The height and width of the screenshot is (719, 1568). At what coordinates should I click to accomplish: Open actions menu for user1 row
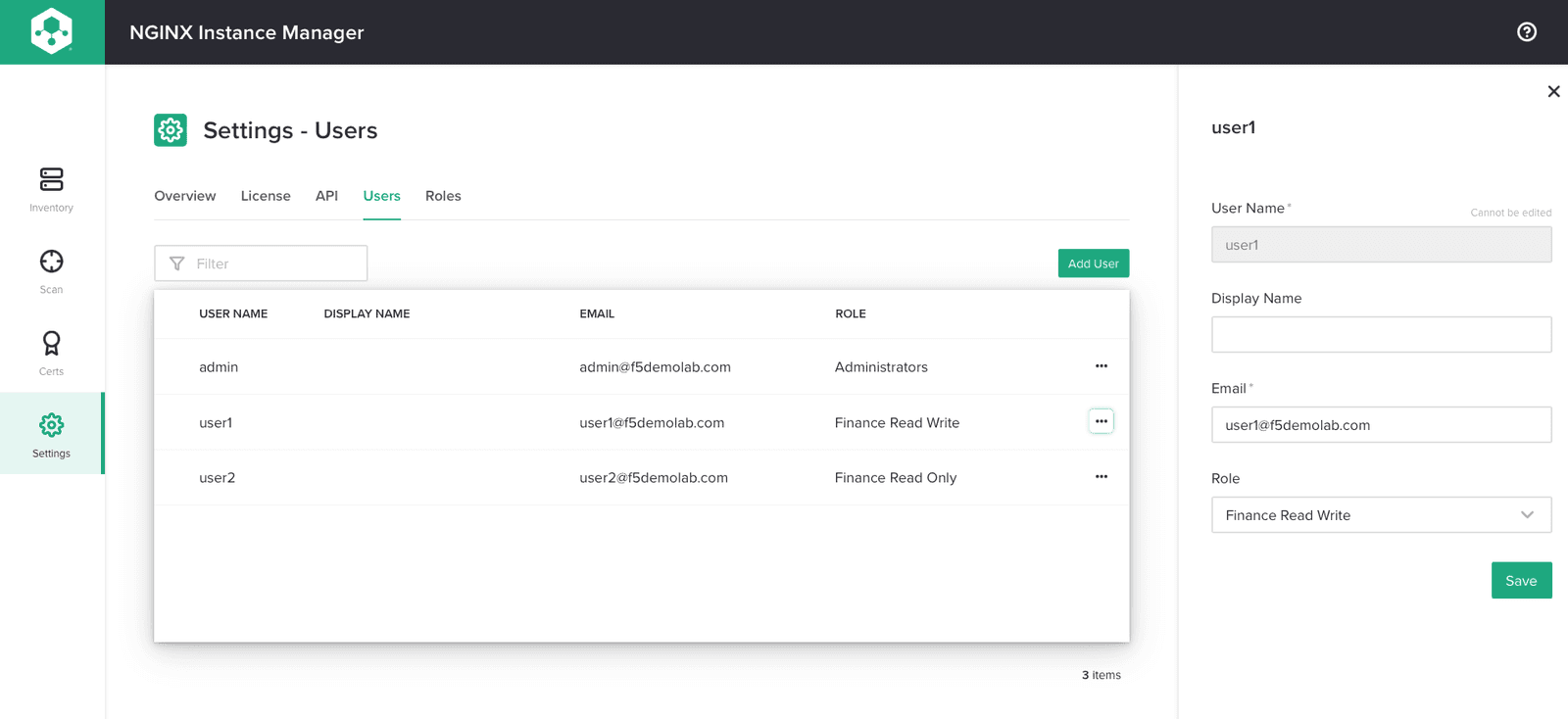point(1101,421)
